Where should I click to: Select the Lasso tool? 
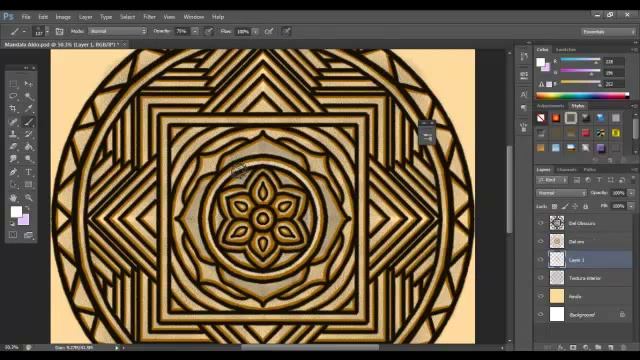(x=13, y=96)
